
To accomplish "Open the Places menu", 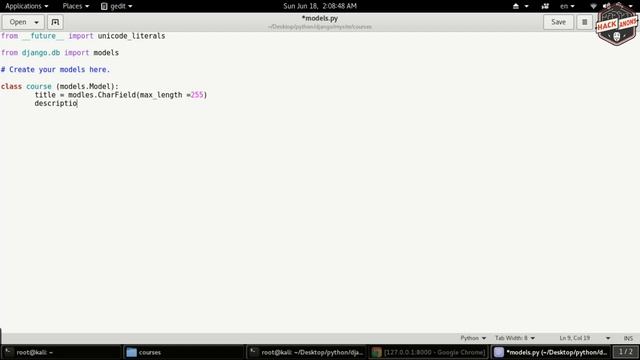I will pos(76,6).
